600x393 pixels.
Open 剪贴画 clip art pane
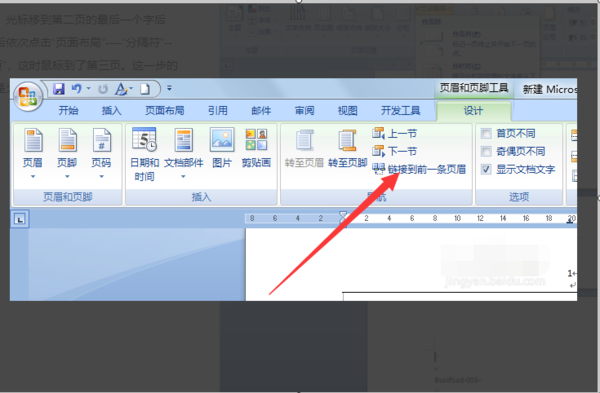coord(256,148)
